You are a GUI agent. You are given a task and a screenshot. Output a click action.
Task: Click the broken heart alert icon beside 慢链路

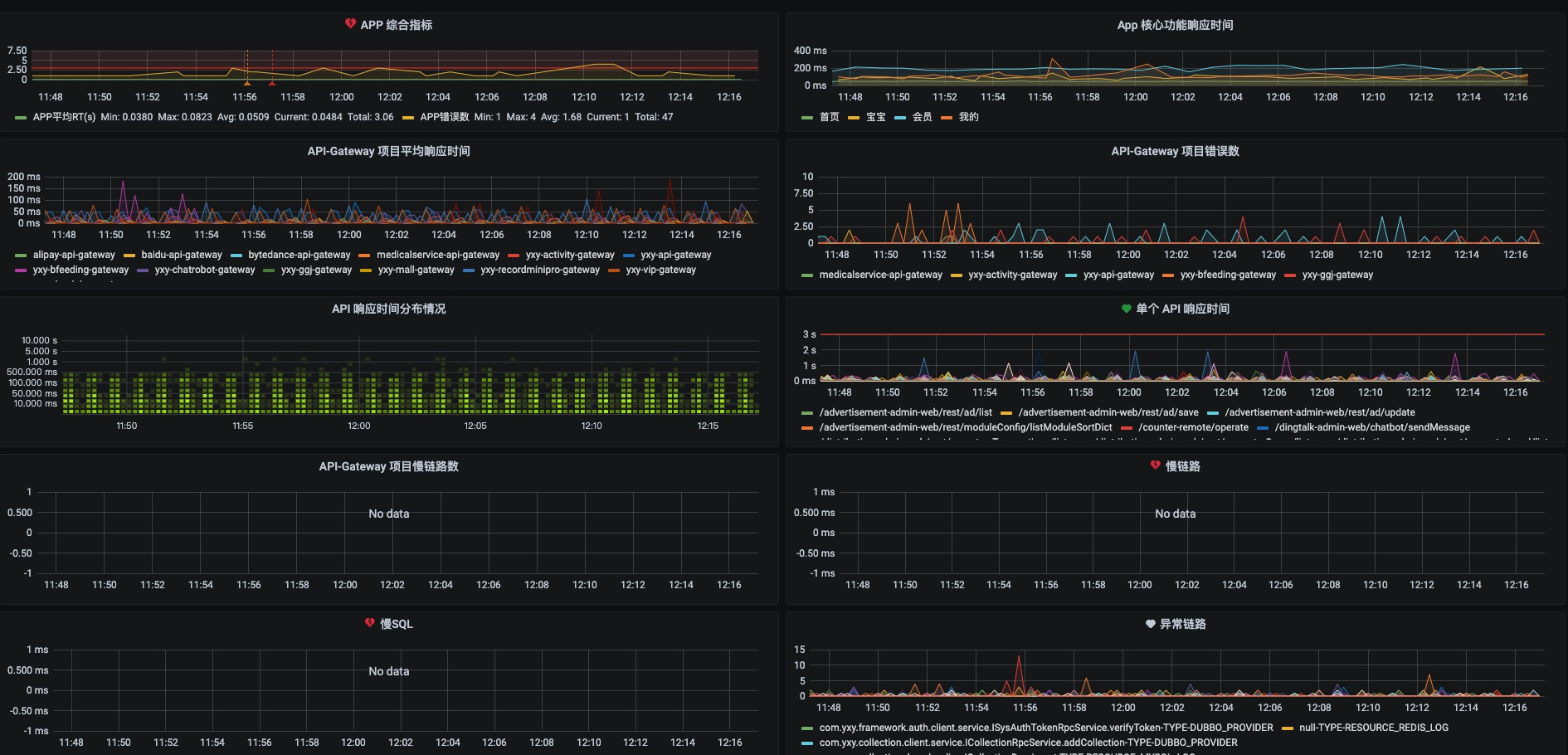[1156, 465]
